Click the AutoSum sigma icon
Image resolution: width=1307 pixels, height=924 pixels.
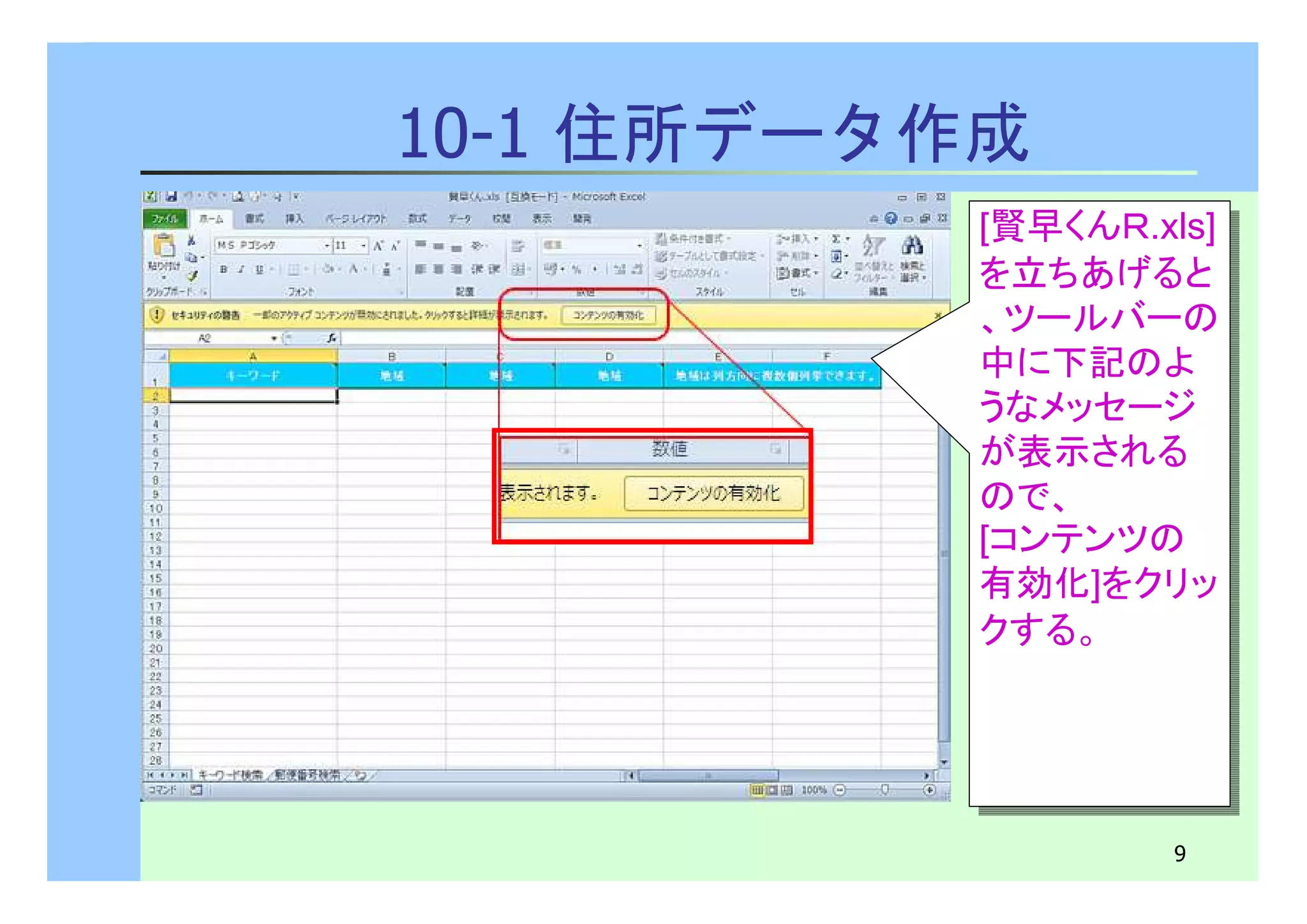coord(835,239)
